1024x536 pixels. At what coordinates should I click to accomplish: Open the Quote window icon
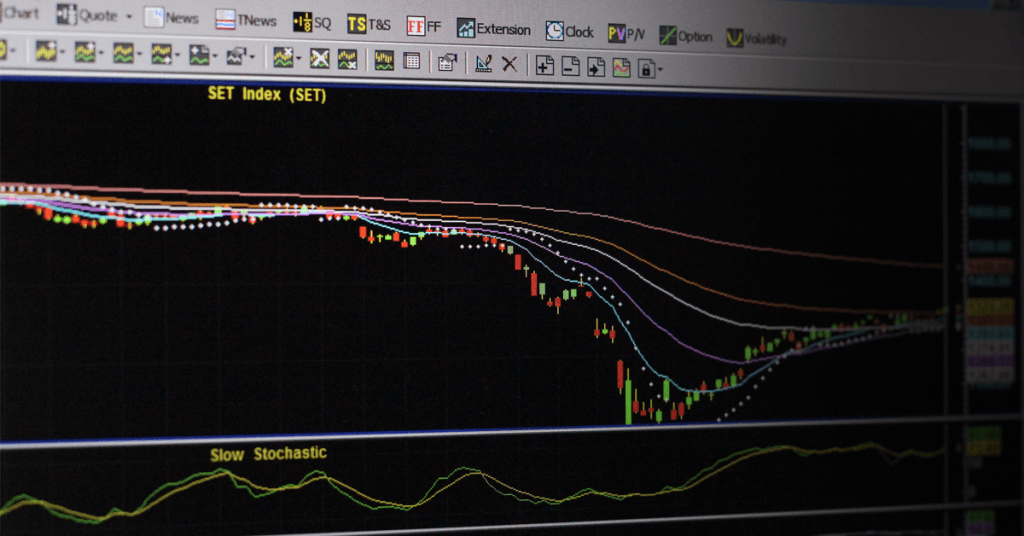[66, 14]
